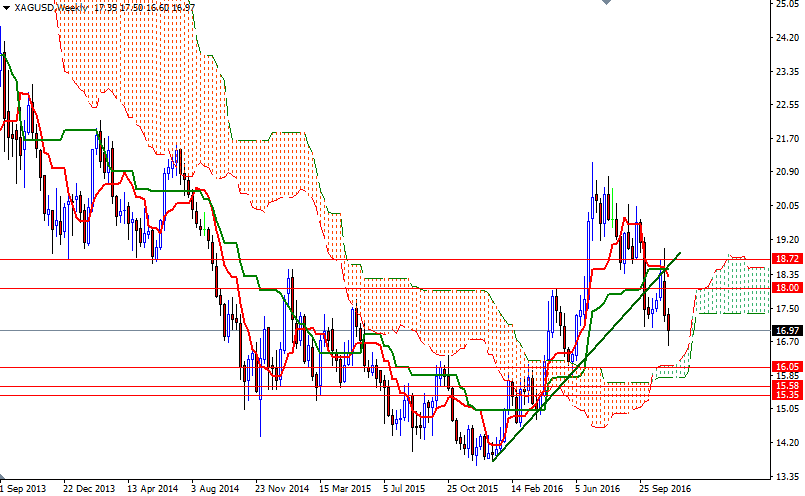Click the black triangle beside XAGUSD title

[x=6, y=8]
